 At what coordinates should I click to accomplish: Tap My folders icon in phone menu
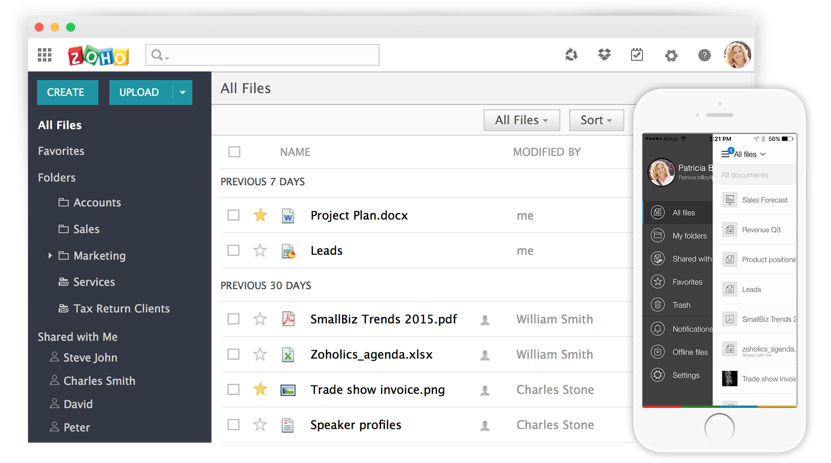(658, 235)
